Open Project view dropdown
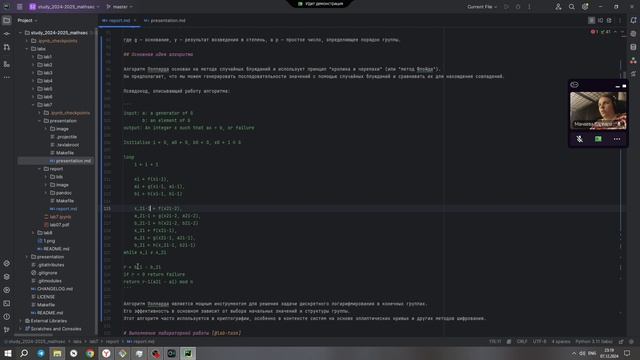Image resolution: width=640 pixels, height=360 pixels. [27, 20]
